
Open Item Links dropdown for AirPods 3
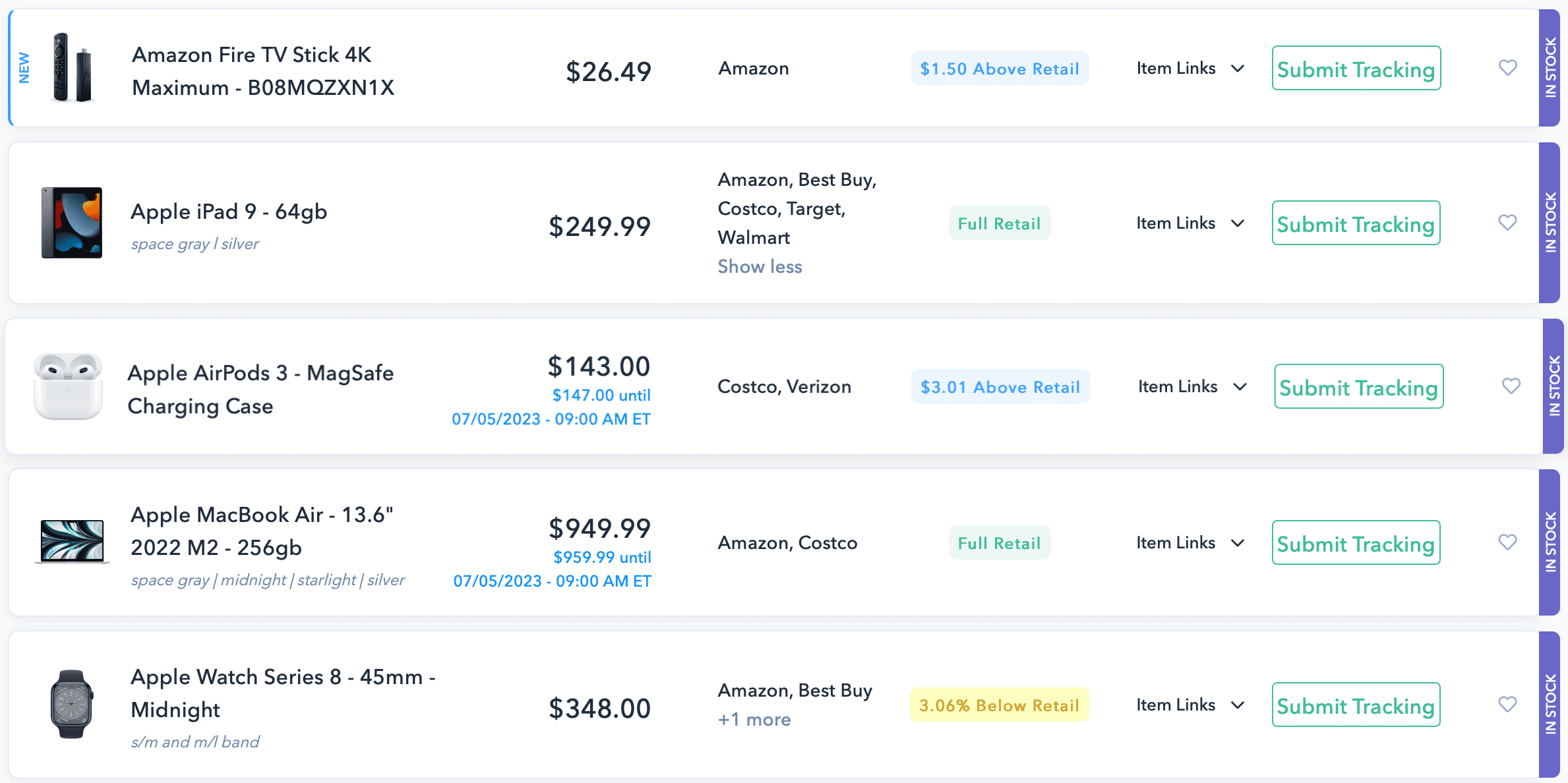coord(1192,386)
